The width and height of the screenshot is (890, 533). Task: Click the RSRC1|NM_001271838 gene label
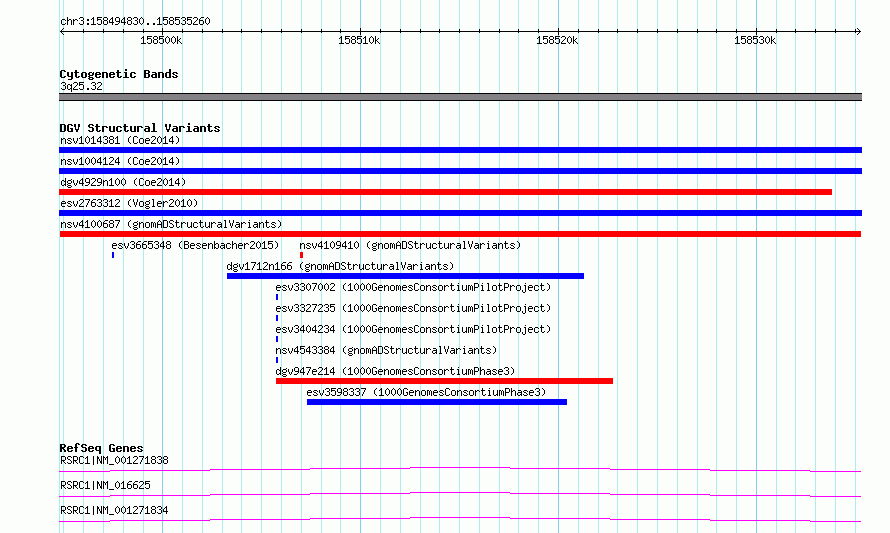(x=114, y=460)
